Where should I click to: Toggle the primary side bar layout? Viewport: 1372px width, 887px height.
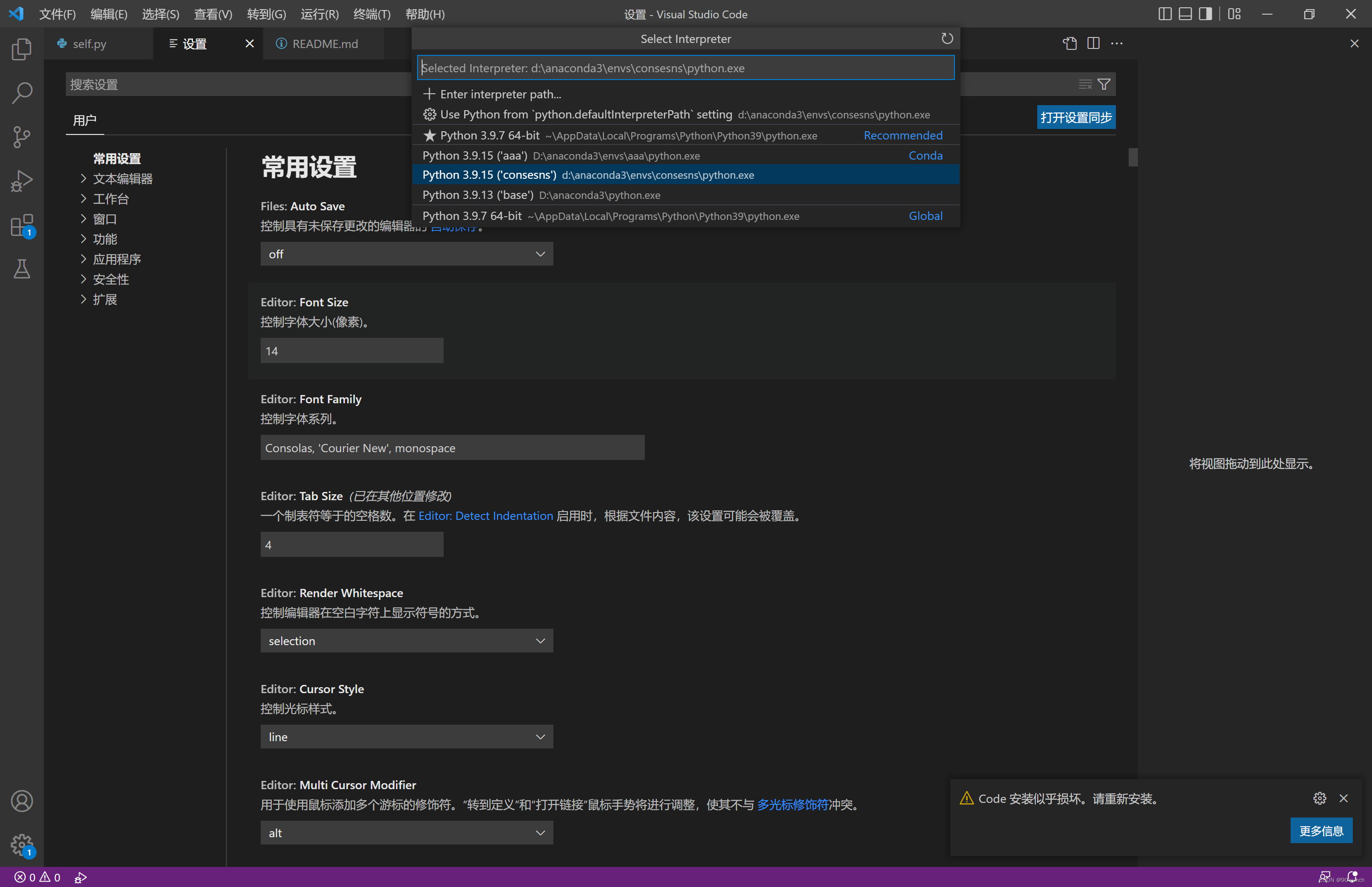click(x=1165, y=14)
